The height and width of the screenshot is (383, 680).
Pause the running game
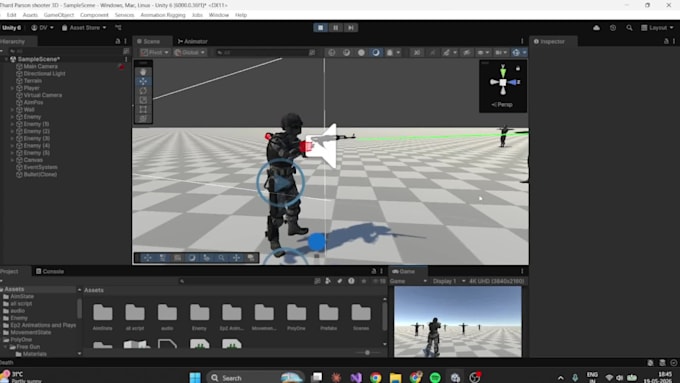click(x=336, y=27)
